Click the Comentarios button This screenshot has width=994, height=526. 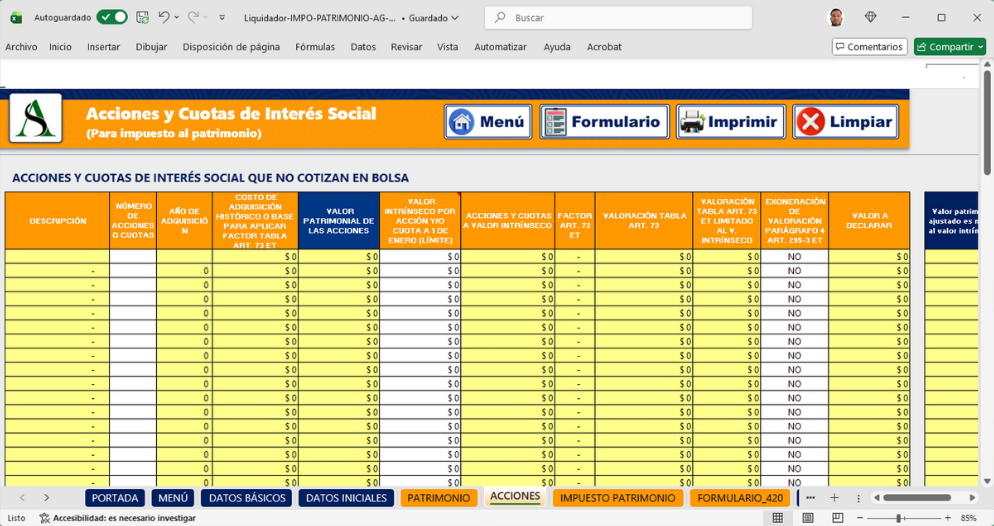pyautogui.click(x=869, y=47)
